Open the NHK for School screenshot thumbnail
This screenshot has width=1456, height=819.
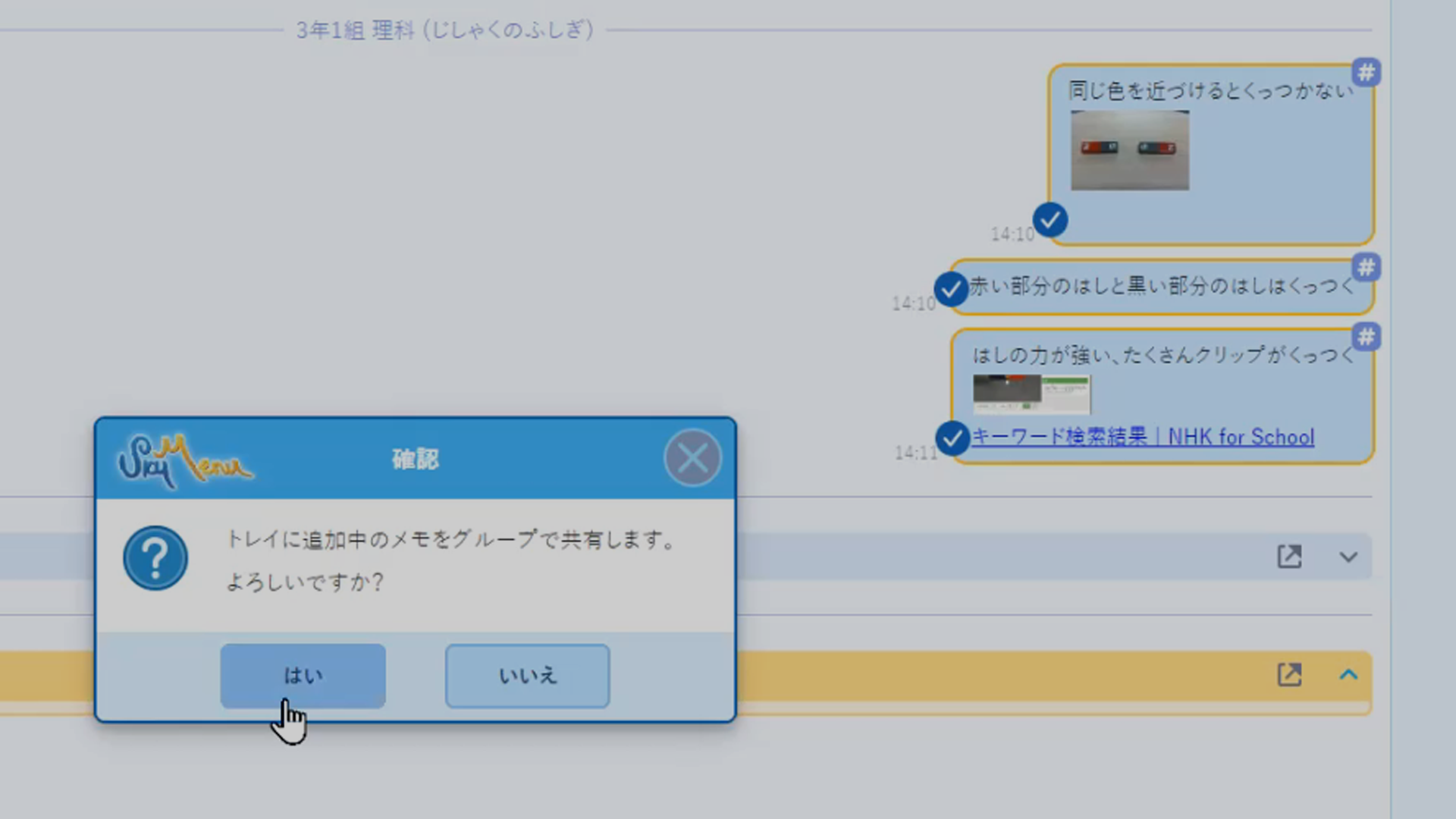[x=1031, y=394]
